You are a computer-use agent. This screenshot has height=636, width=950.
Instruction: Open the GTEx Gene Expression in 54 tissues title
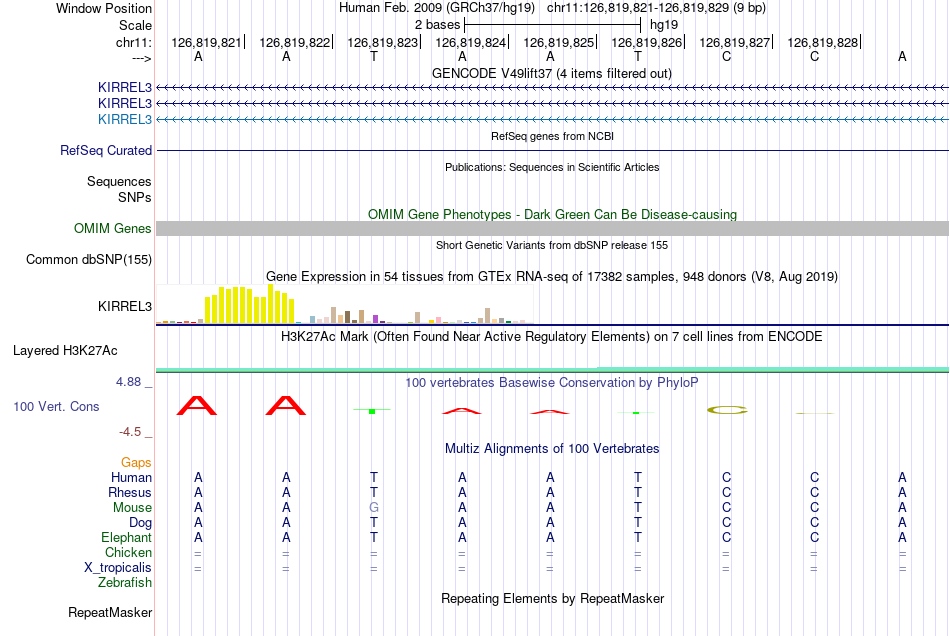(552, 277)
